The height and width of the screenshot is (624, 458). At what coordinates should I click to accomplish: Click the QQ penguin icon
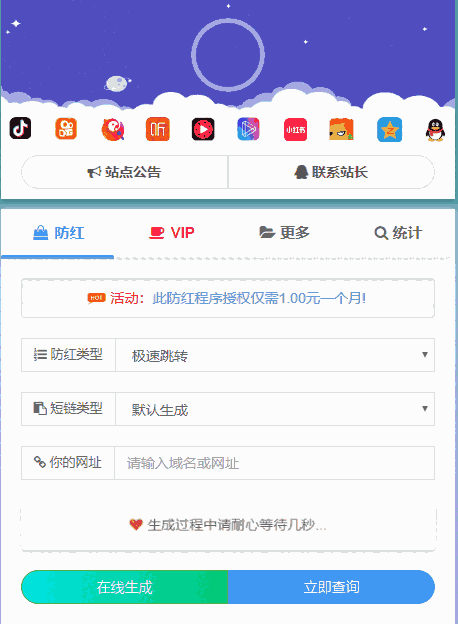coord(435,131)
